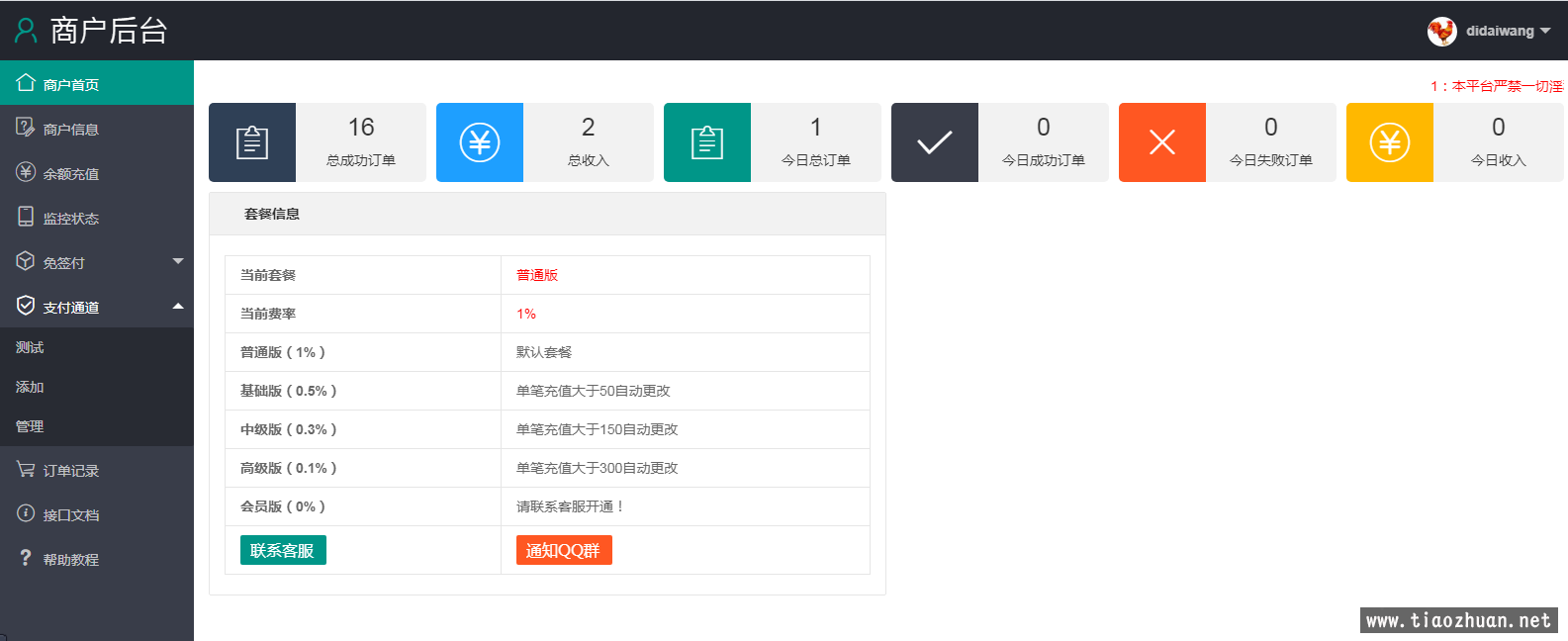Click the yellow yen icon of 今日收入
Viewport: 1568px width, 641px height.
point(1390,142)
